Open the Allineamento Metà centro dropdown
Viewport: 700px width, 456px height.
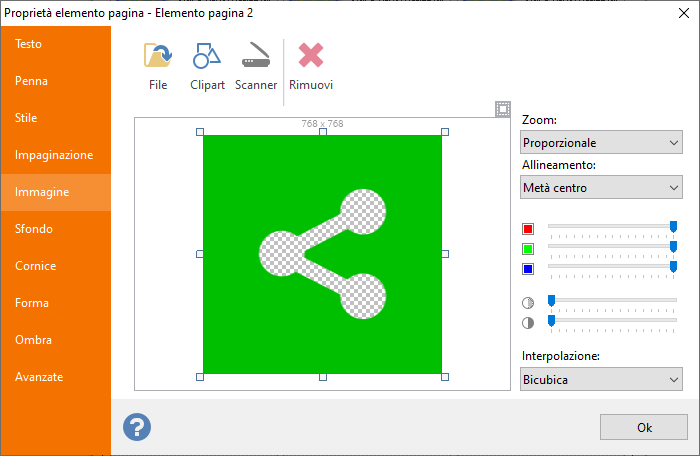(x=601, y=188)
